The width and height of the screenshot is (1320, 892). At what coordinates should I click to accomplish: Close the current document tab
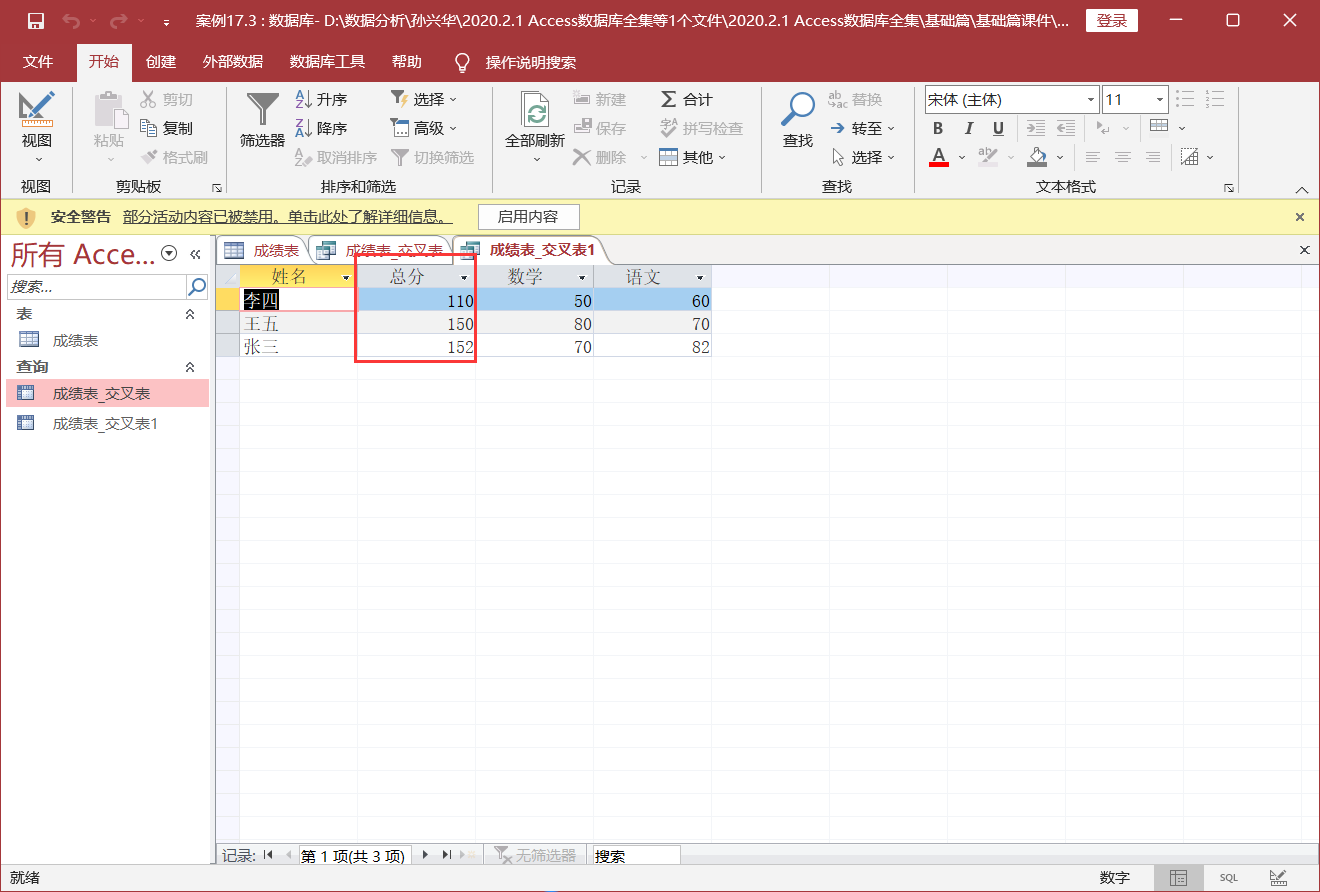tap(1304, 250)
